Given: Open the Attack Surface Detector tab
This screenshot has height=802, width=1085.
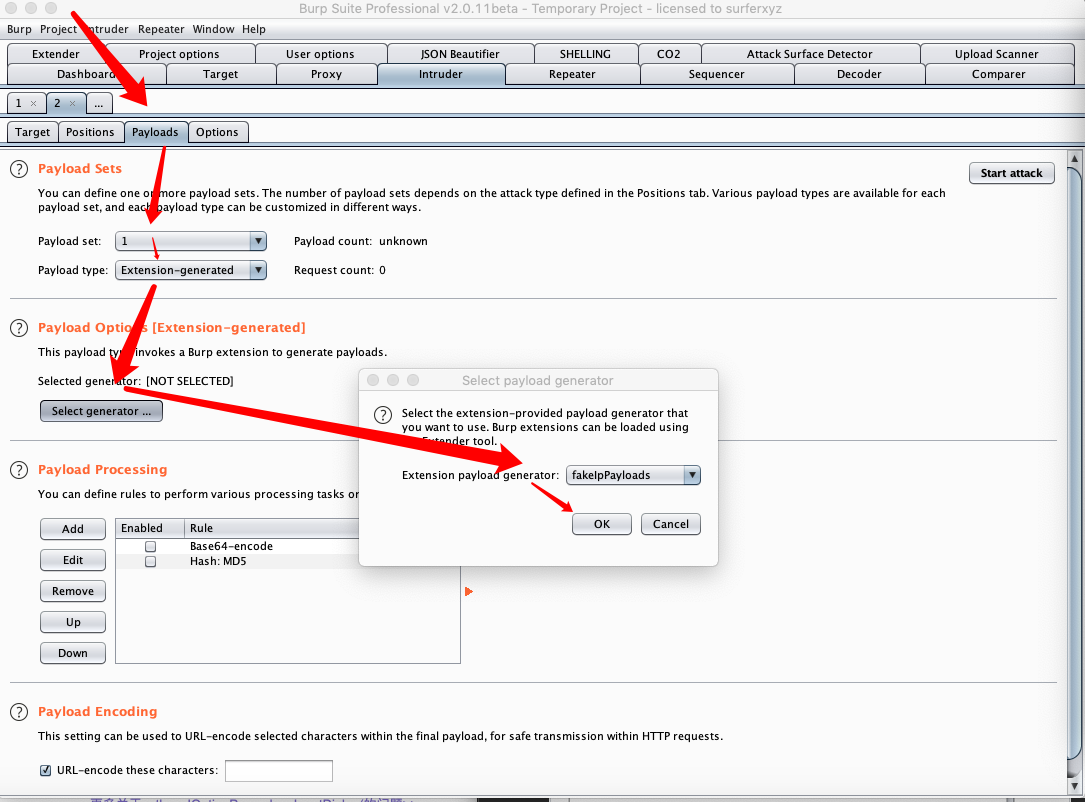Looking at the screenshot, I should click(x=810, y=54).
